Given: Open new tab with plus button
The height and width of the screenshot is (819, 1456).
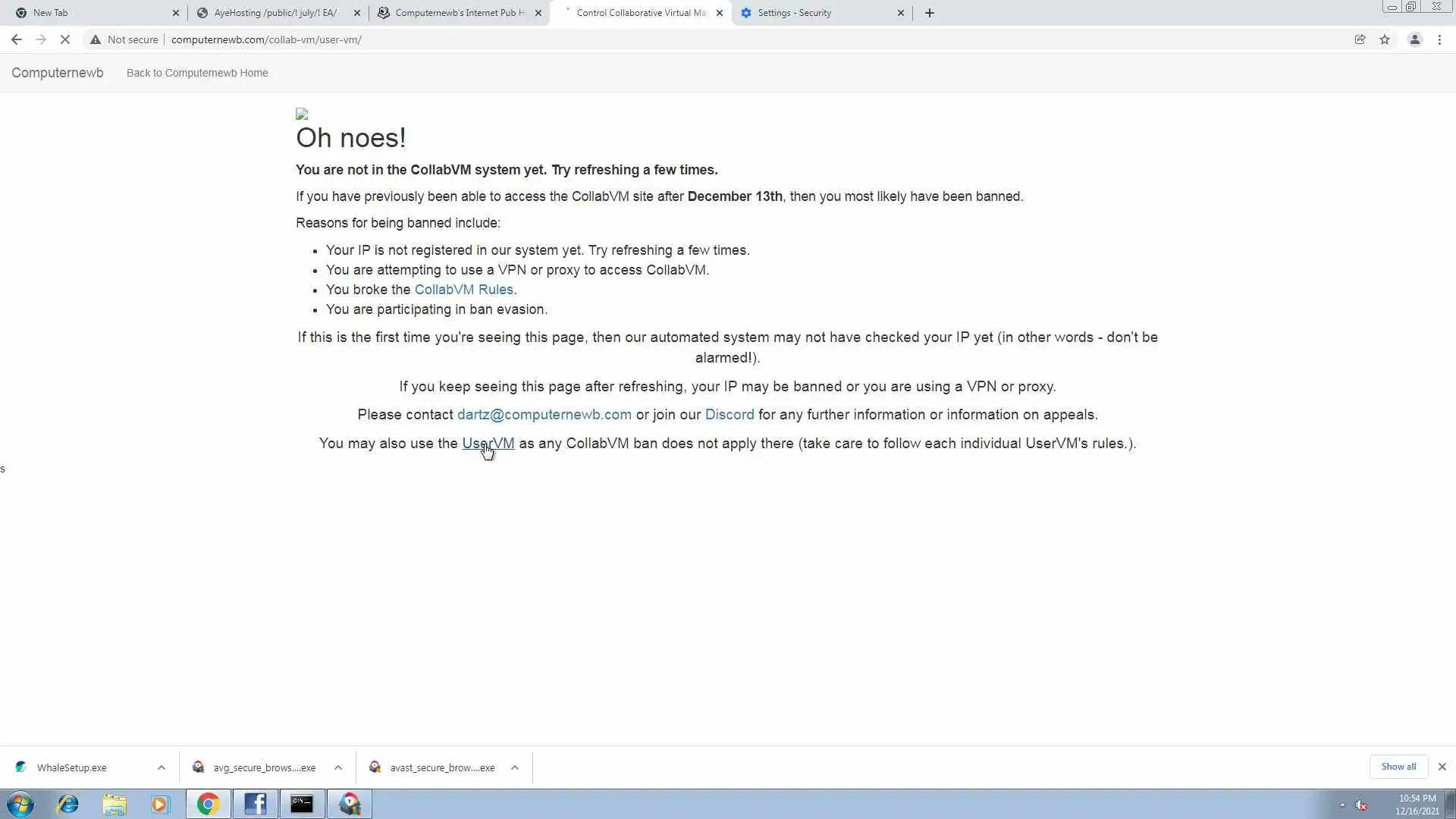Looking at the screenshot, I should click(930, 13).
